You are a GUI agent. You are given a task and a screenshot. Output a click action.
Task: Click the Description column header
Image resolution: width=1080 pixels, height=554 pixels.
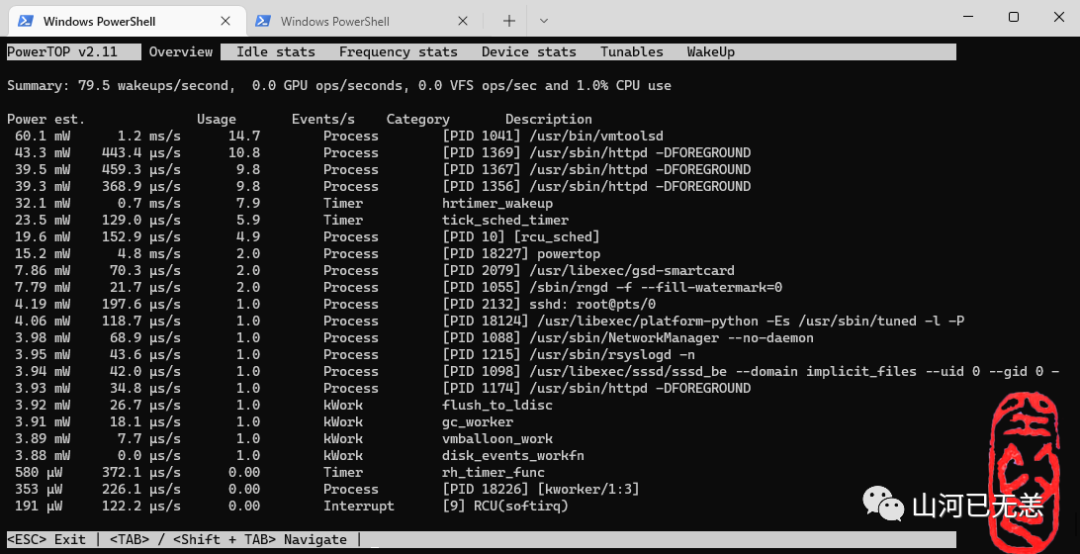[x=549, y=119]
